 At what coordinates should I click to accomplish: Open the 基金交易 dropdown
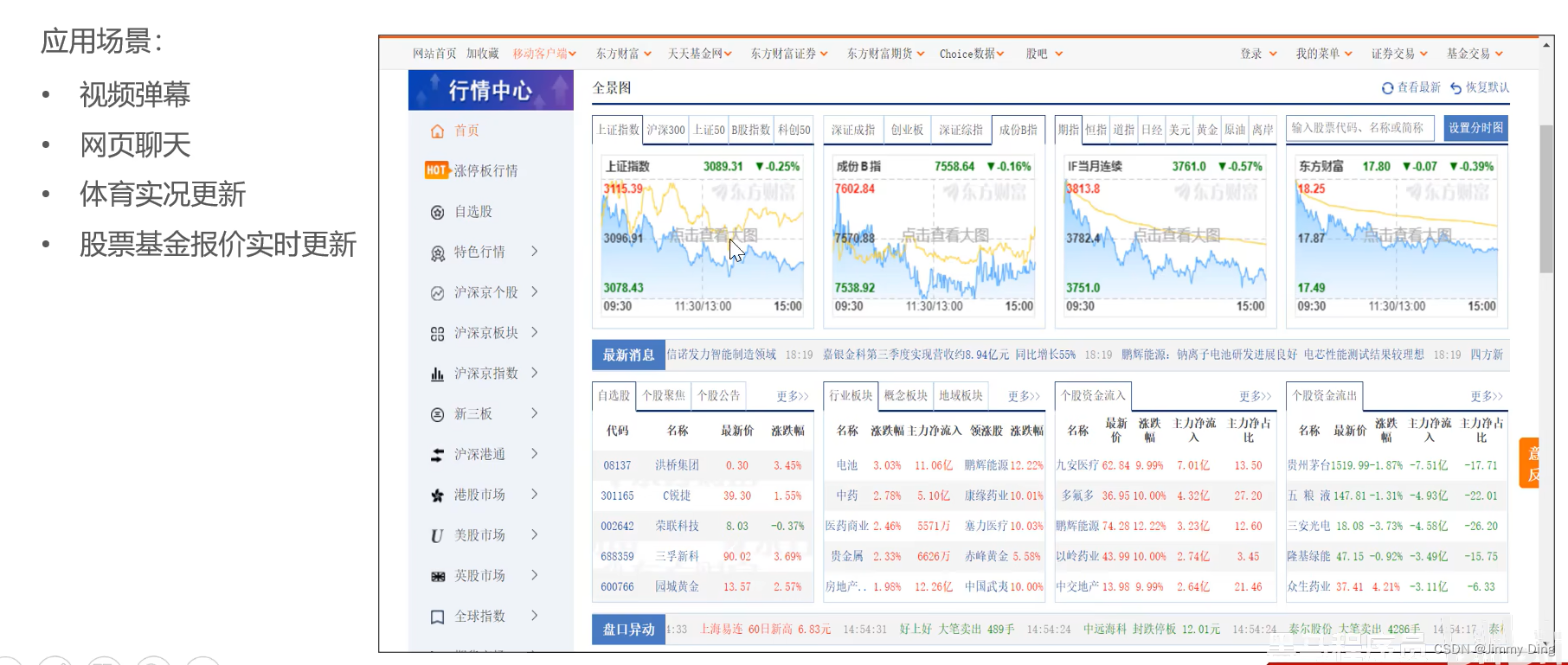(x=1475, y=54)
